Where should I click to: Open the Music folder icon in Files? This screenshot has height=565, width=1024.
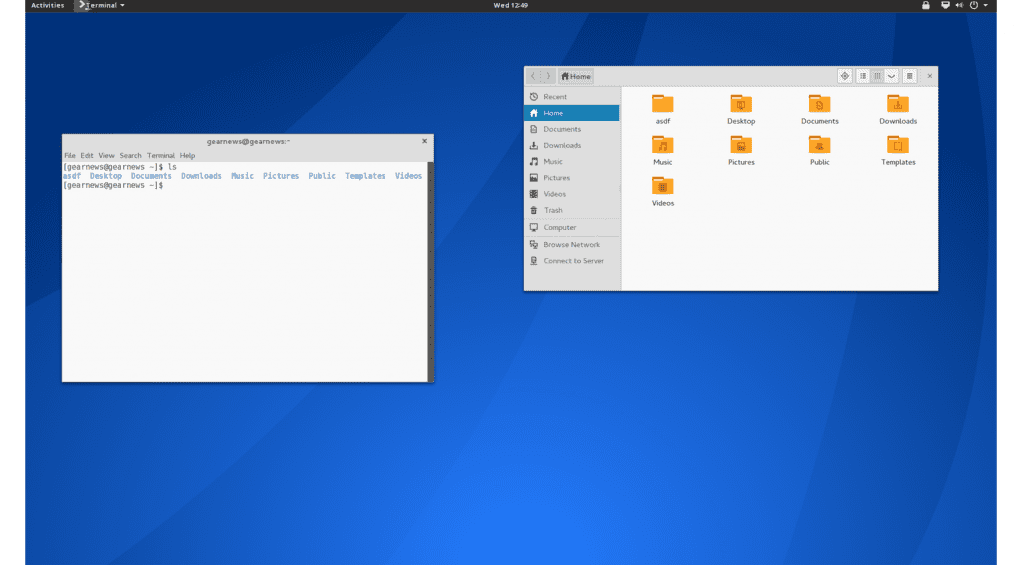662,145
